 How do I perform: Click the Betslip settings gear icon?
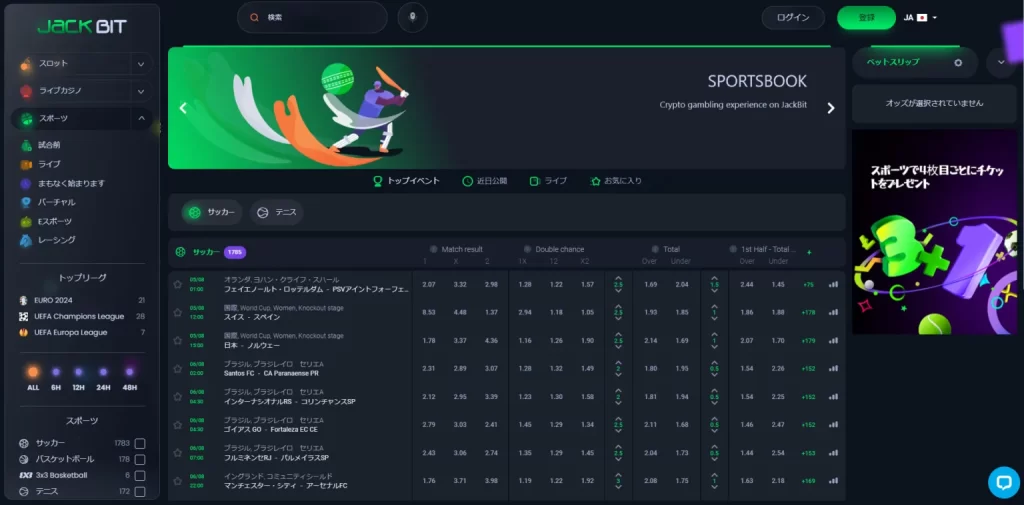click(957, 62)
